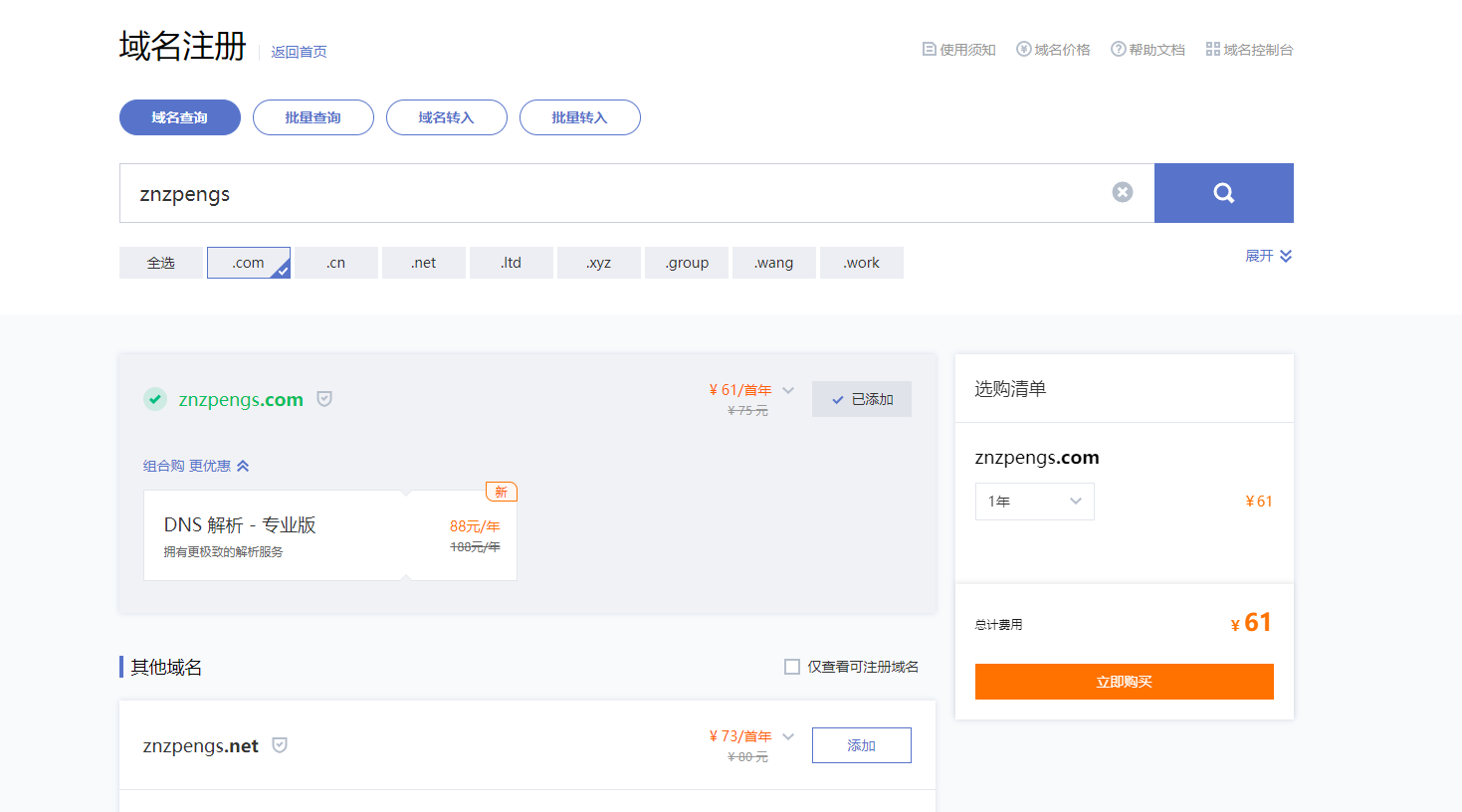
Task: Open the 1年 duration dropdown
Action: [x=1035, y=502]
